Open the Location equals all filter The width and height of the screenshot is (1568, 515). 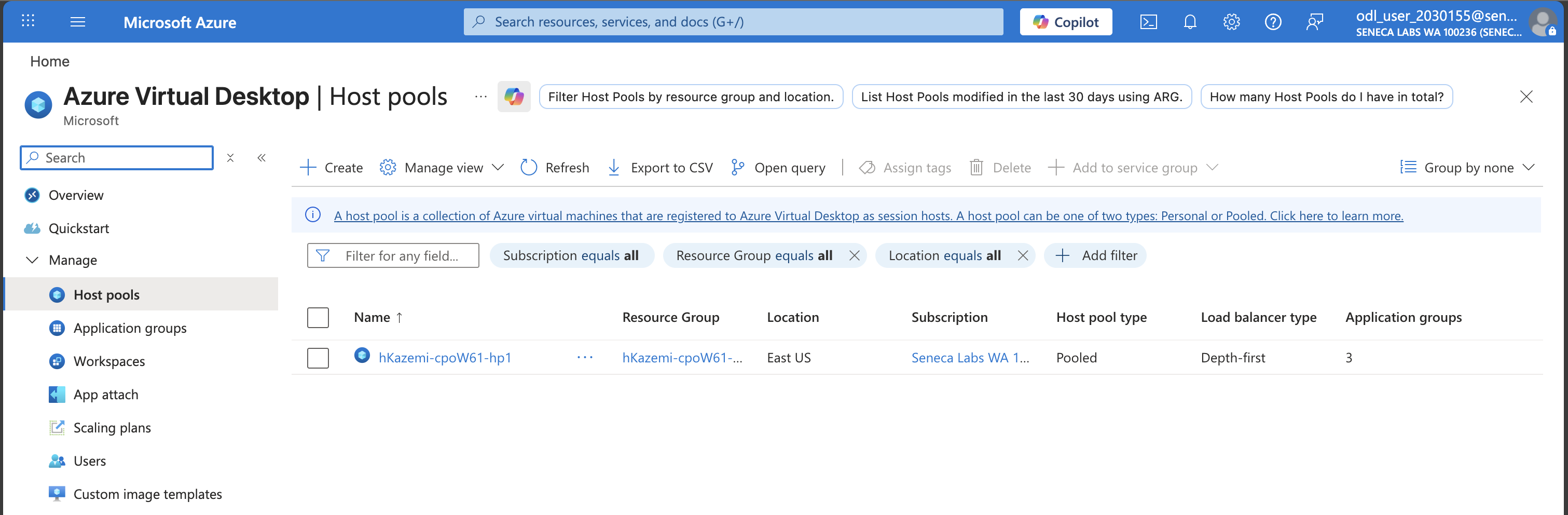pos(944,255)
